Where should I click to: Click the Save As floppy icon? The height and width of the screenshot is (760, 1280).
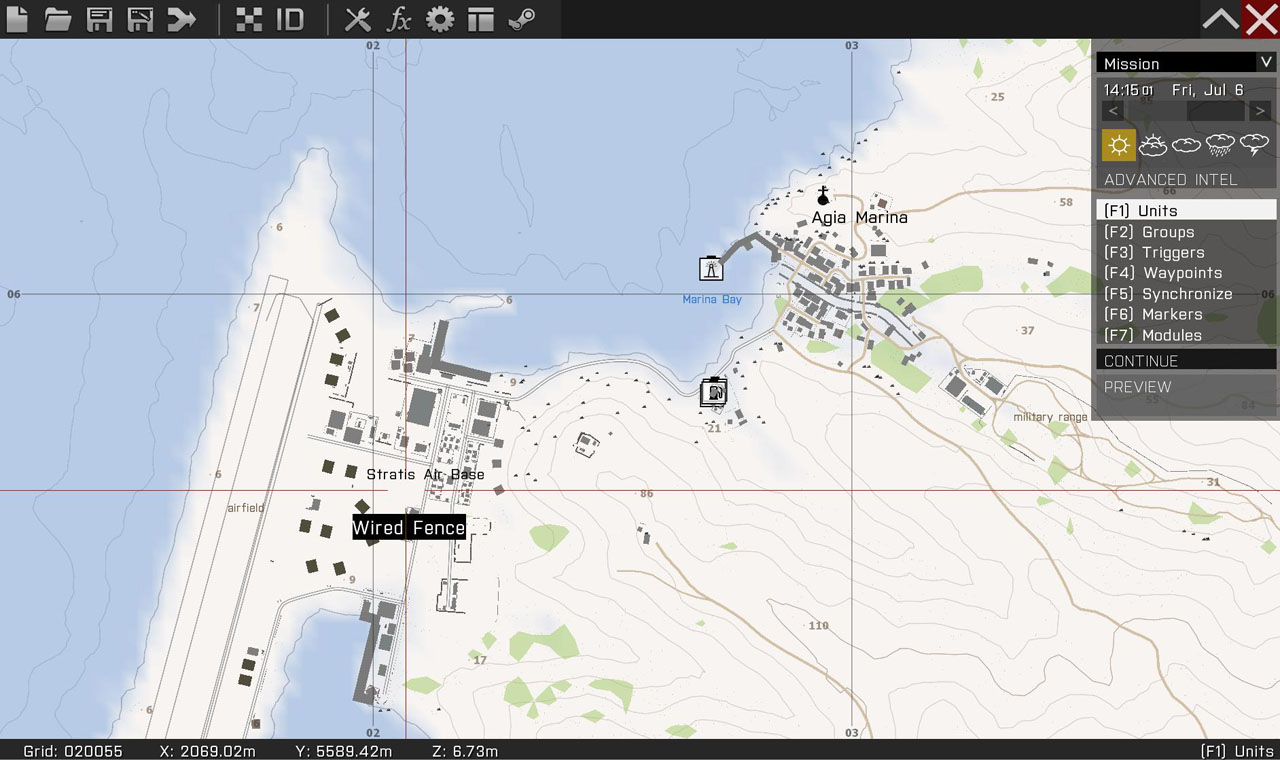[140, 19]
